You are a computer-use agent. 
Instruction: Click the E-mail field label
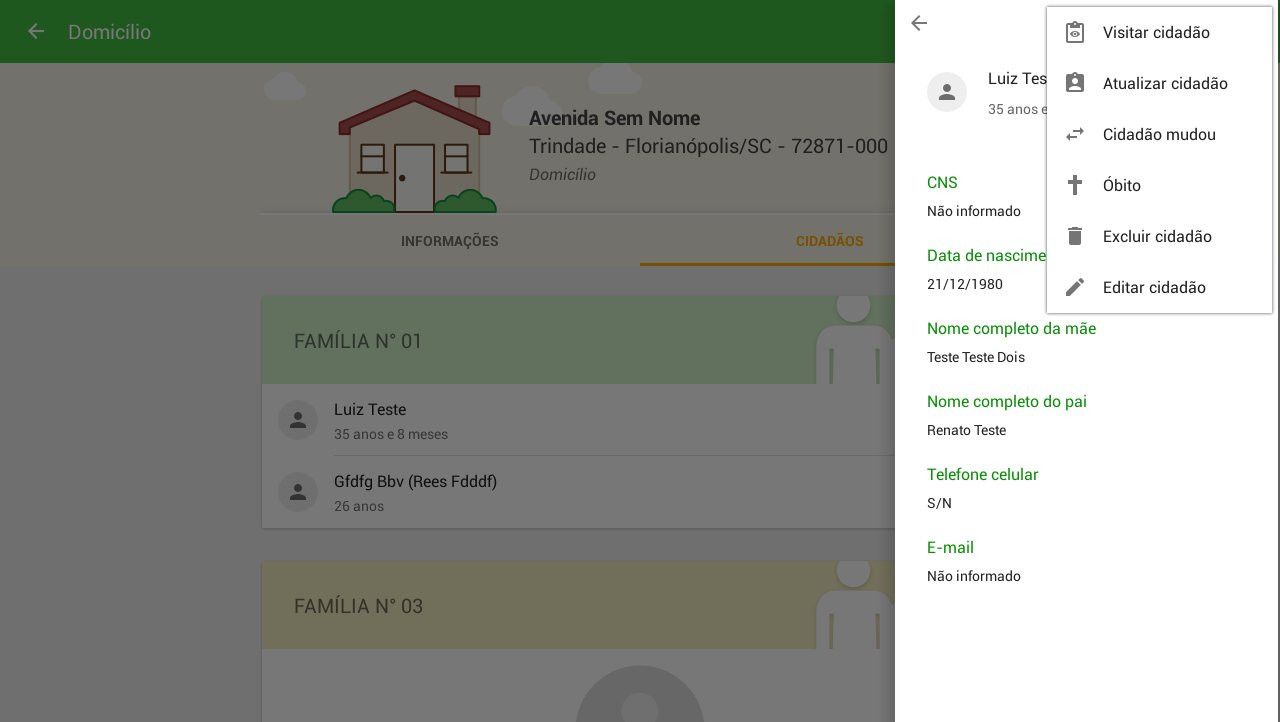(950, 547)
